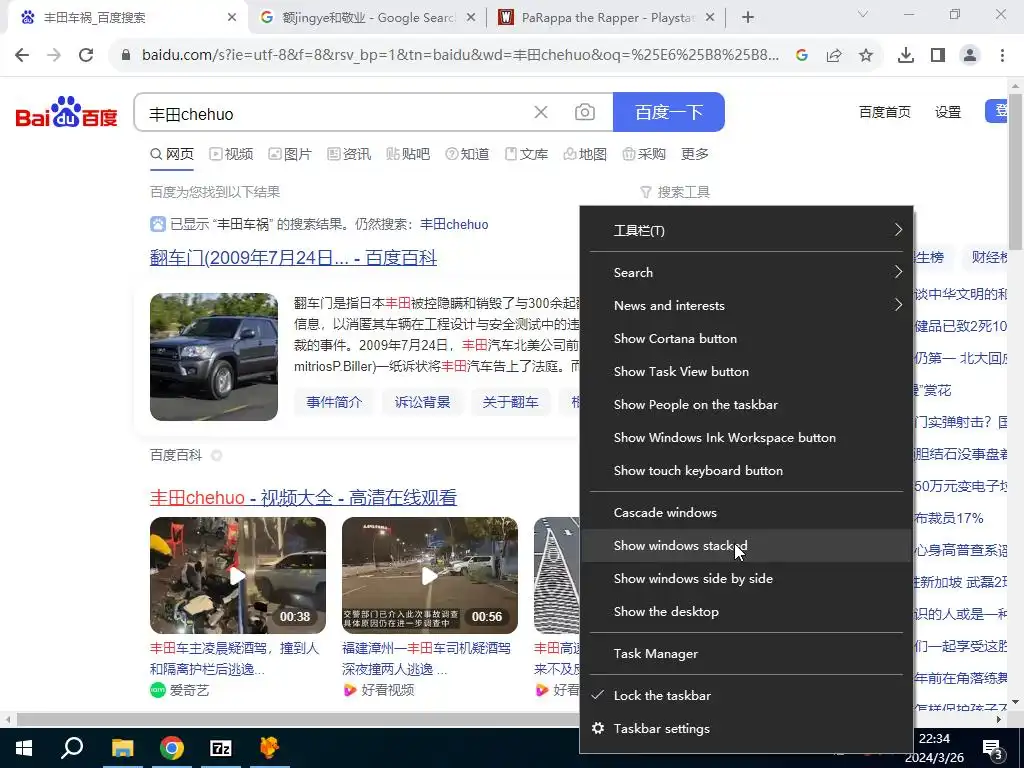Open Baidu 设置 link
Screen dimensions: 1024x768
[x=948, y=112]
